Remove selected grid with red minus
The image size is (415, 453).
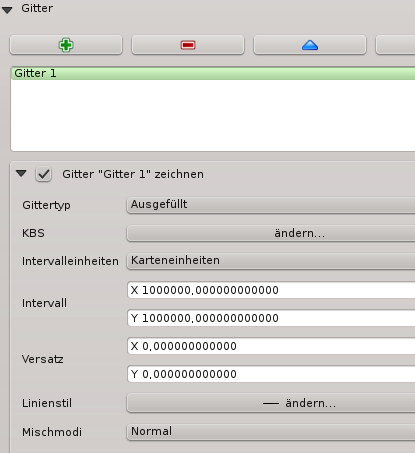(188, 45)
